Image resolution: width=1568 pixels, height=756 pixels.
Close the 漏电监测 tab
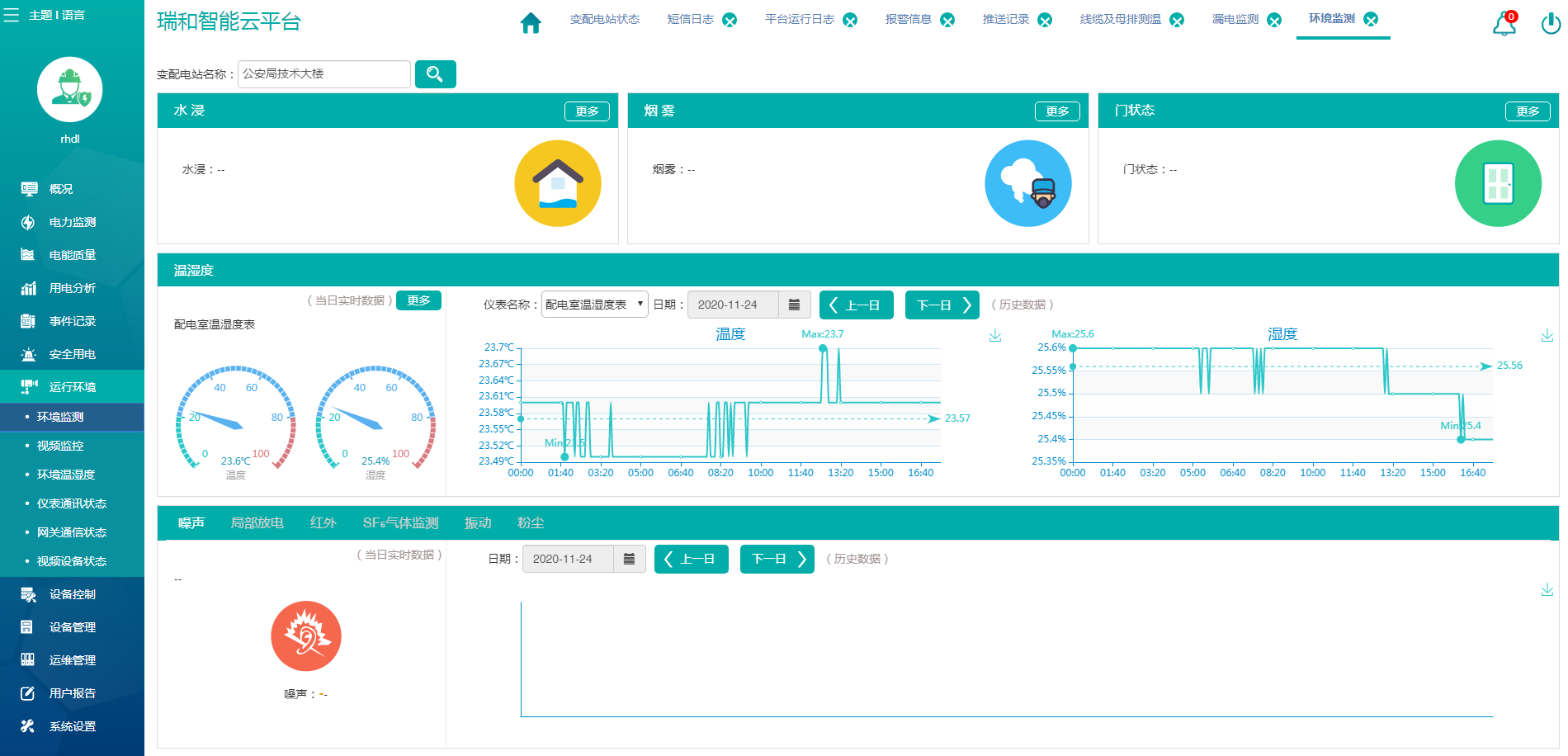(1274, 20)
